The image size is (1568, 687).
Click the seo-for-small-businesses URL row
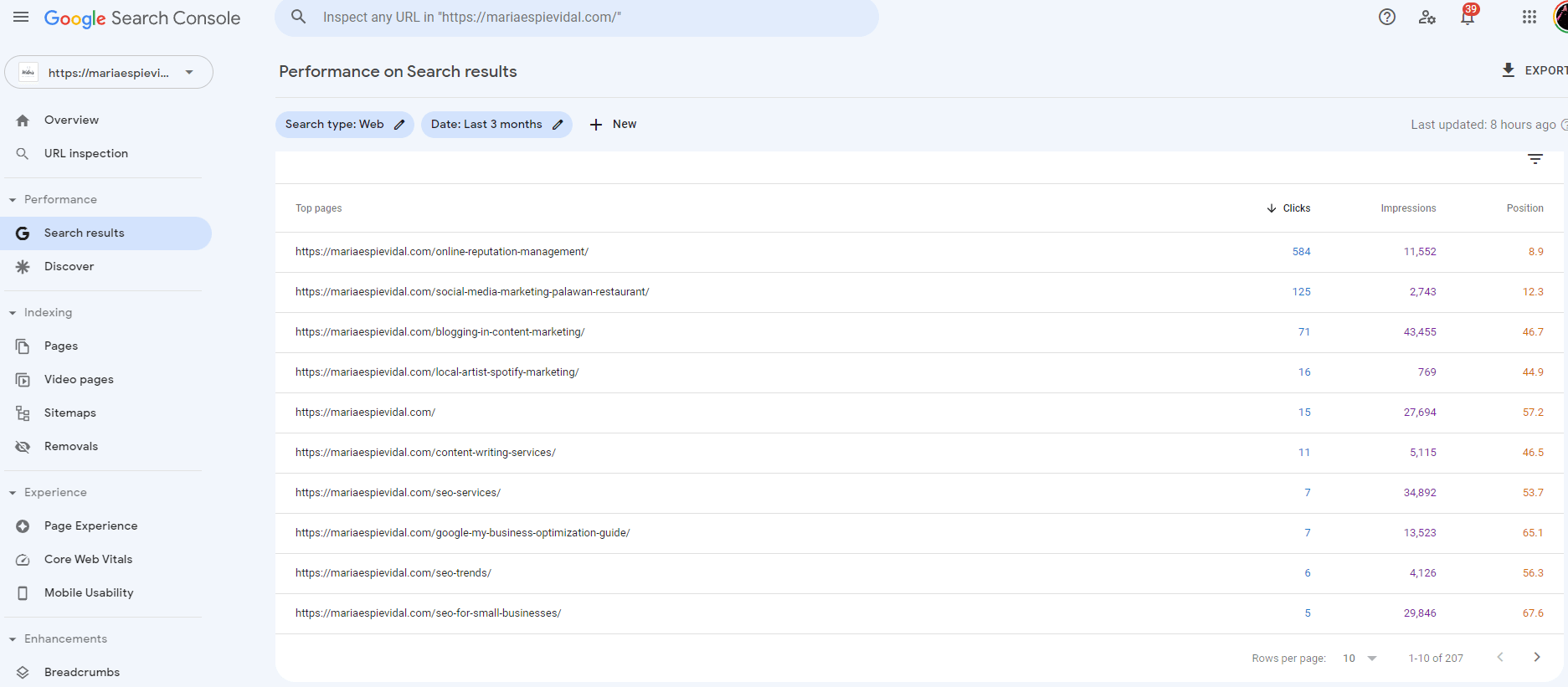pos(919,613)
